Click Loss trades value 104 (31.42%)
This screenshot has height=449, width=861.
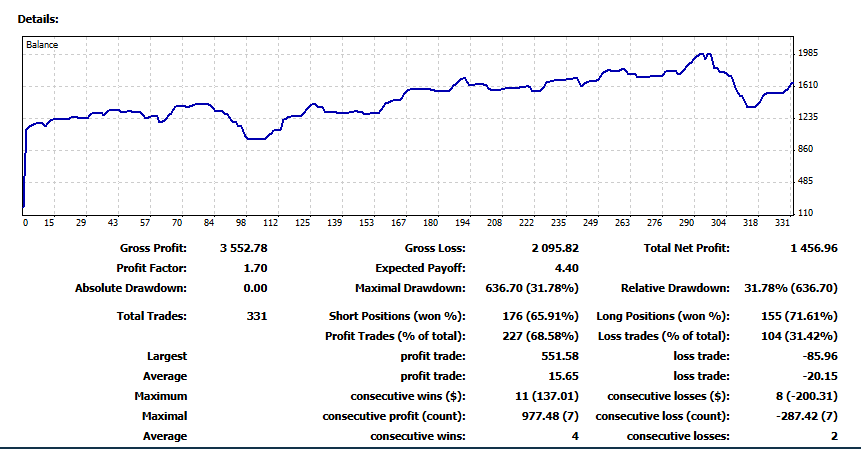click(800, 336)
